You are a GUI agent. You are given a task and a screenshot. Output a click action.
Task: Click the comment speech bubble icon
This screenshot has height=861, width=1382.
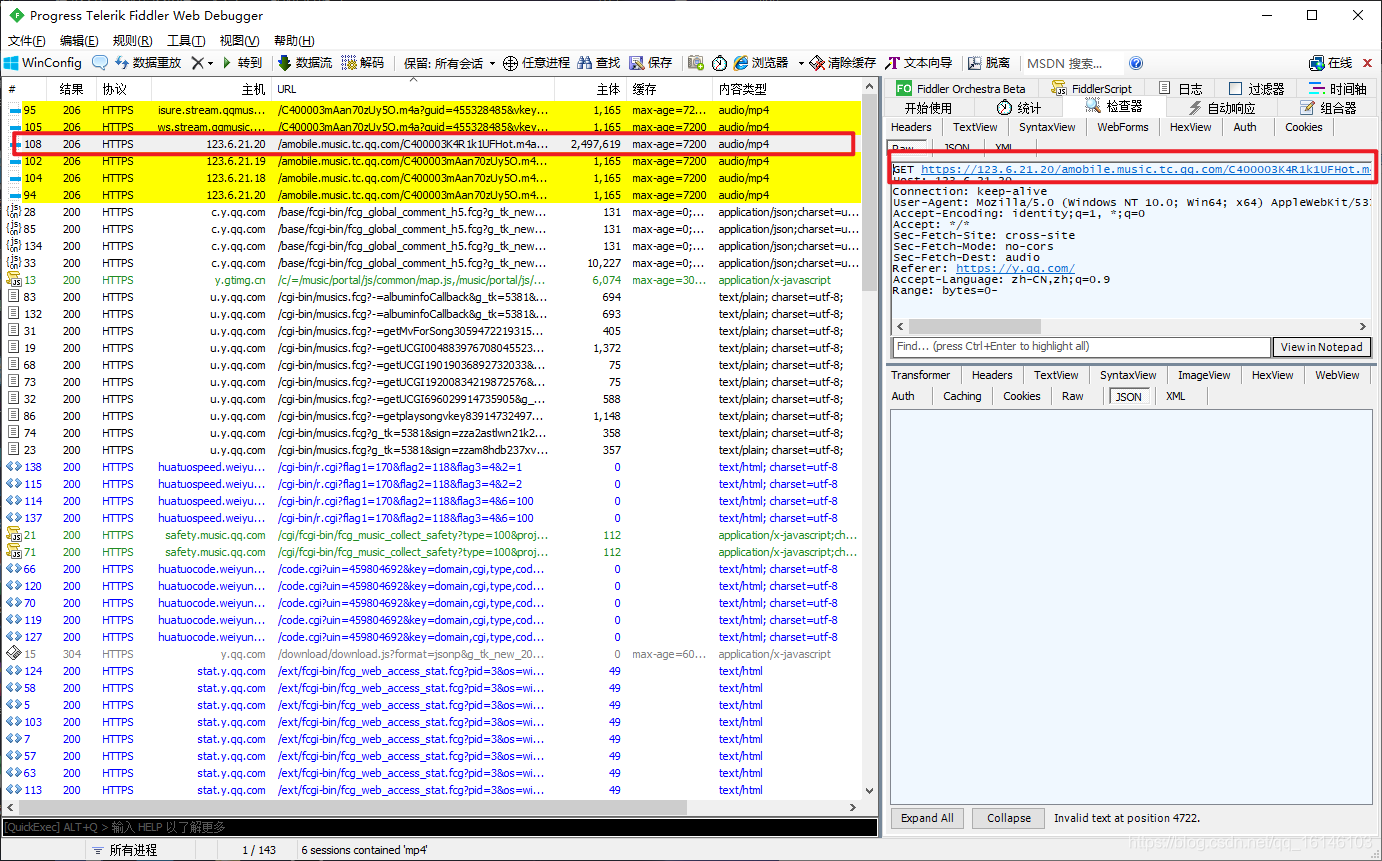point(100,62)
